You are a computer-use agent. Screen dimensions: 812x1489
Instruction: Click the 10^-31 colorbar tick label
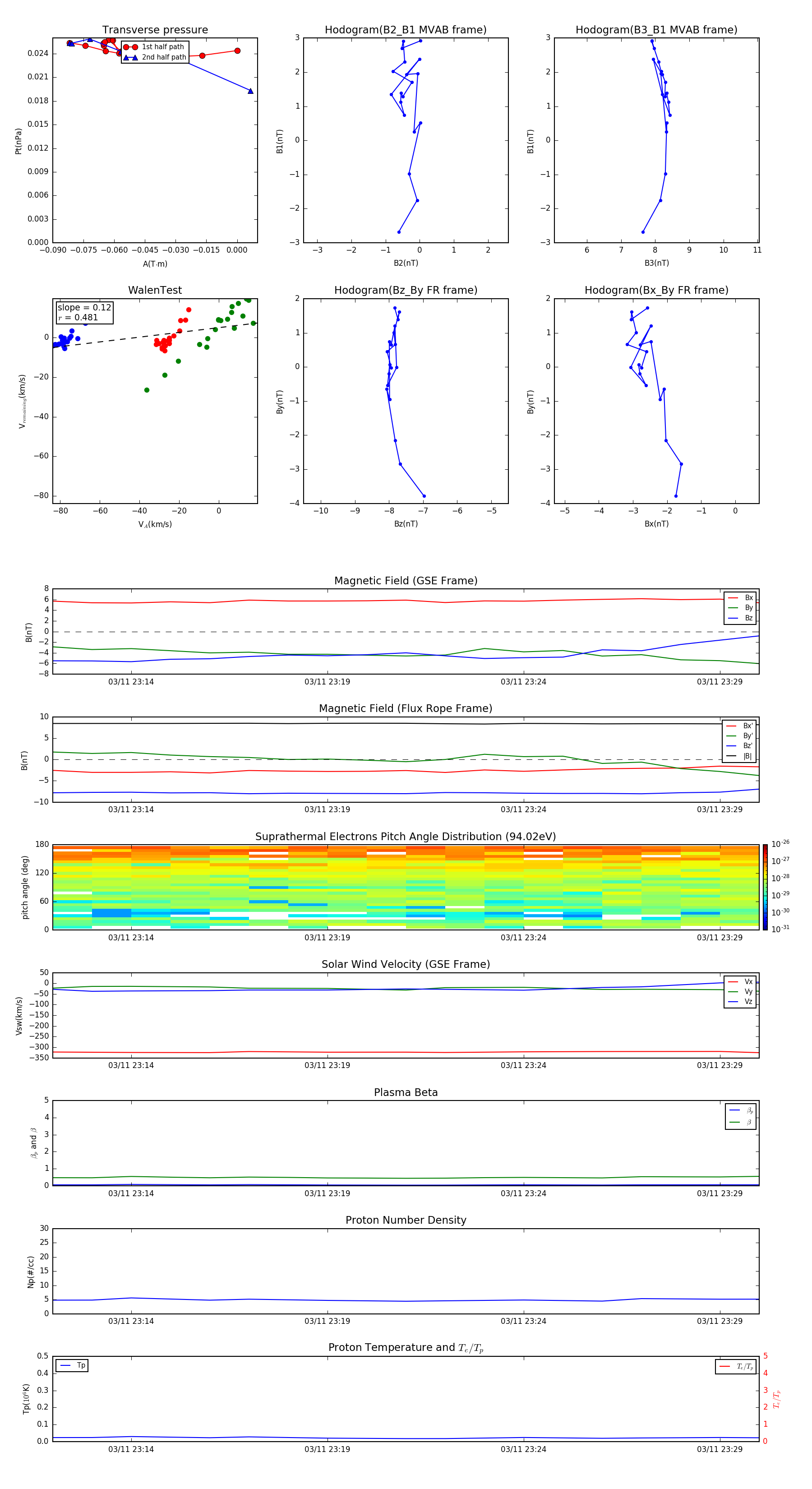[x=781, y=929]
